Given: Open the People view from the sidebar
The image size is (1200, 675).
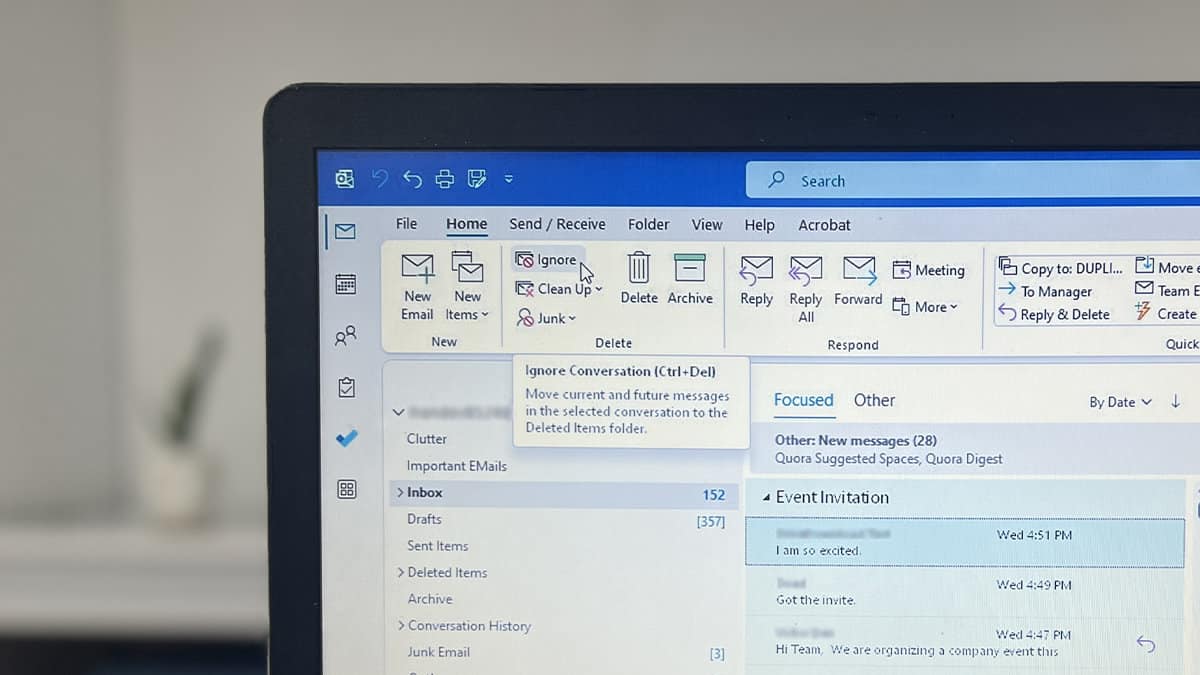Looking at the screenshot, I should point(345,336).
